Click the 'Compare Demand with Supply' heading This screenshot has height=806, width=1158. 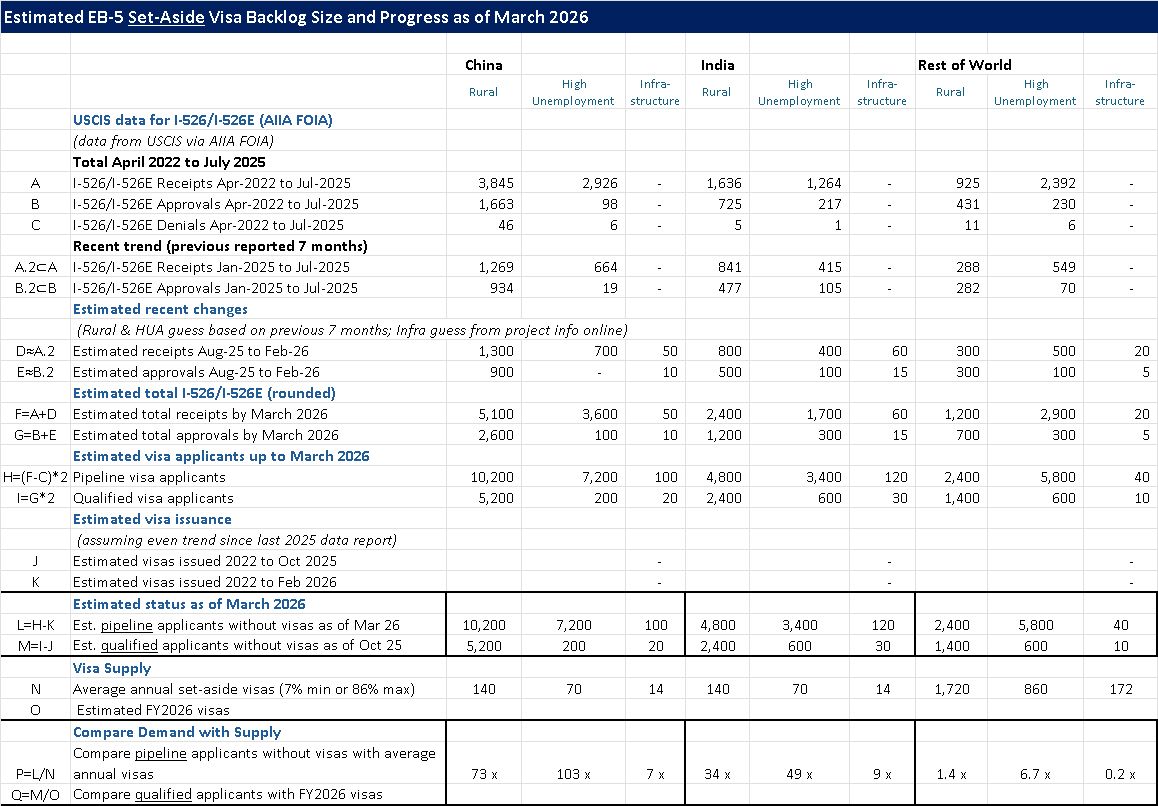(x=177, y=732)
